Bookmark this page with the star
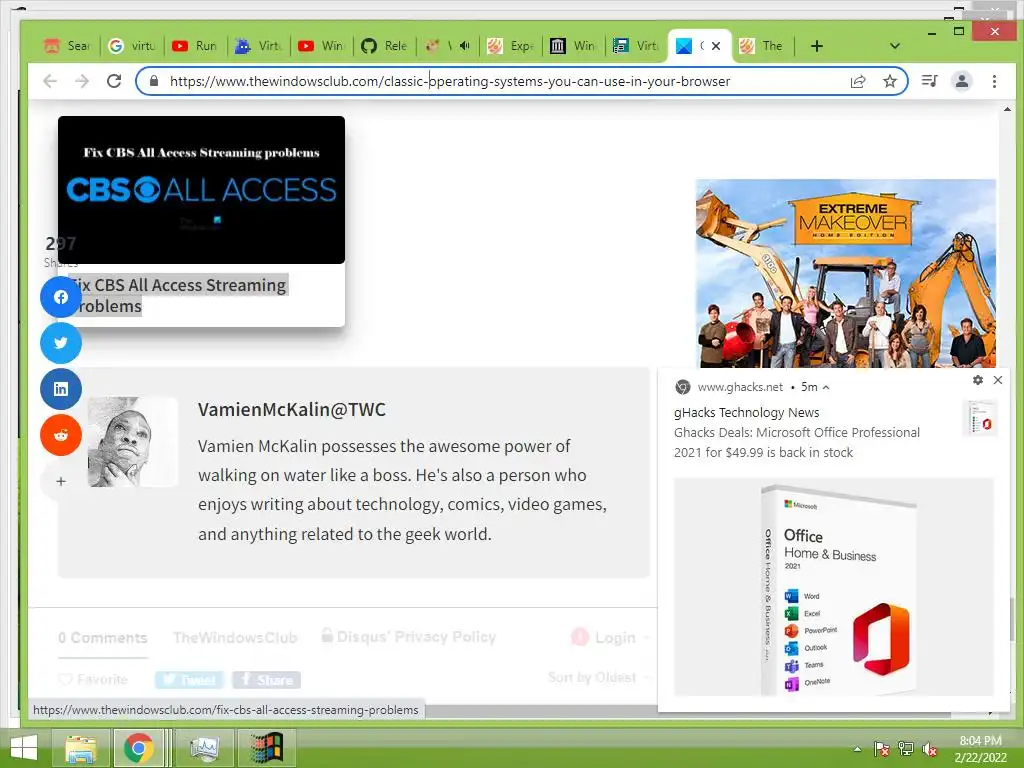Image resolution: width=1024 pixels, height=768 pixels. click(x=889, y=81)
